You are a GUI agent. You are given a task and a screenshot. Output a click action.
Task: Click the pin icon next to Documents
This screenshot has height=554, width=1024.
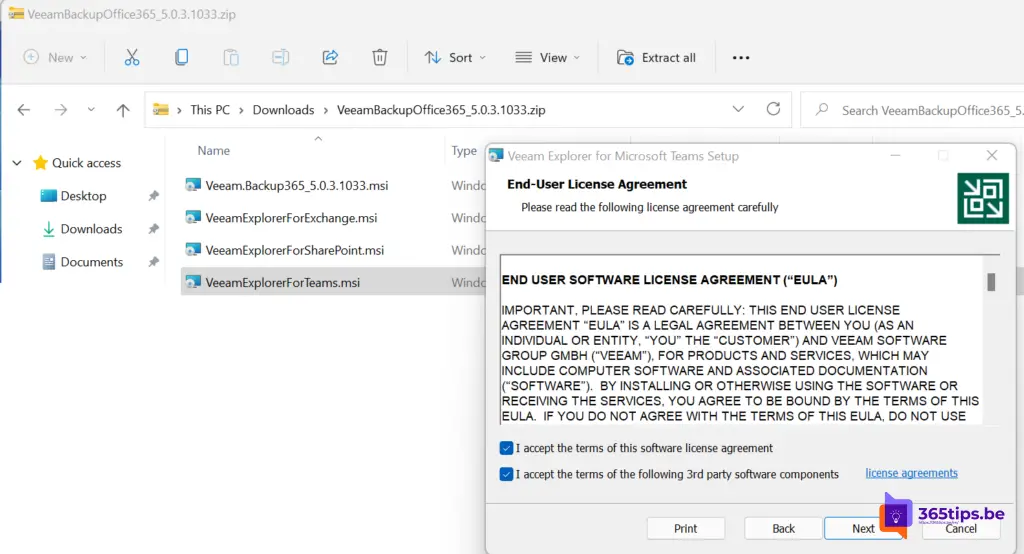point(153,261)
